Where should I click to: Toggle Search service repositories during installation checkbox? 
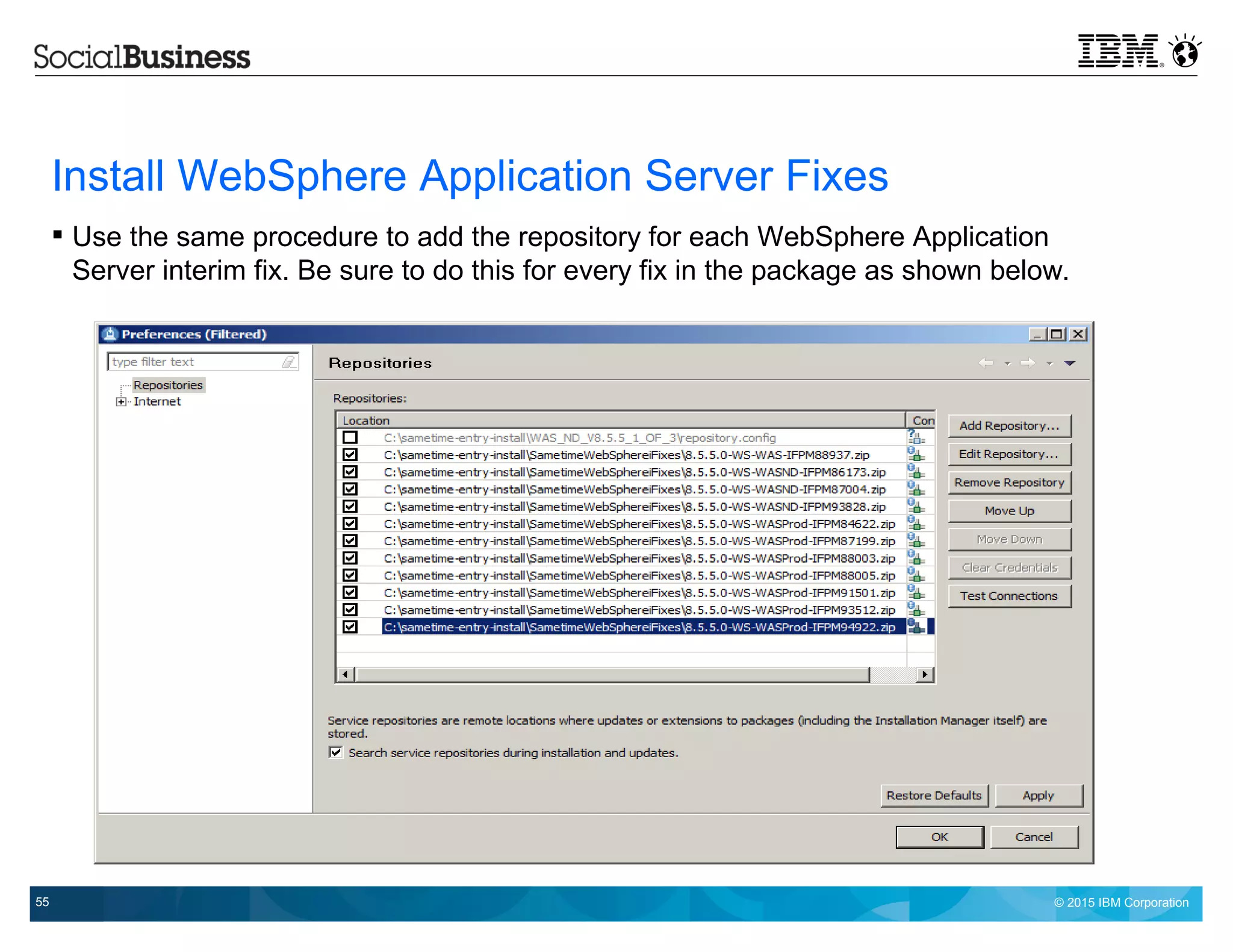tap(335, 752)
